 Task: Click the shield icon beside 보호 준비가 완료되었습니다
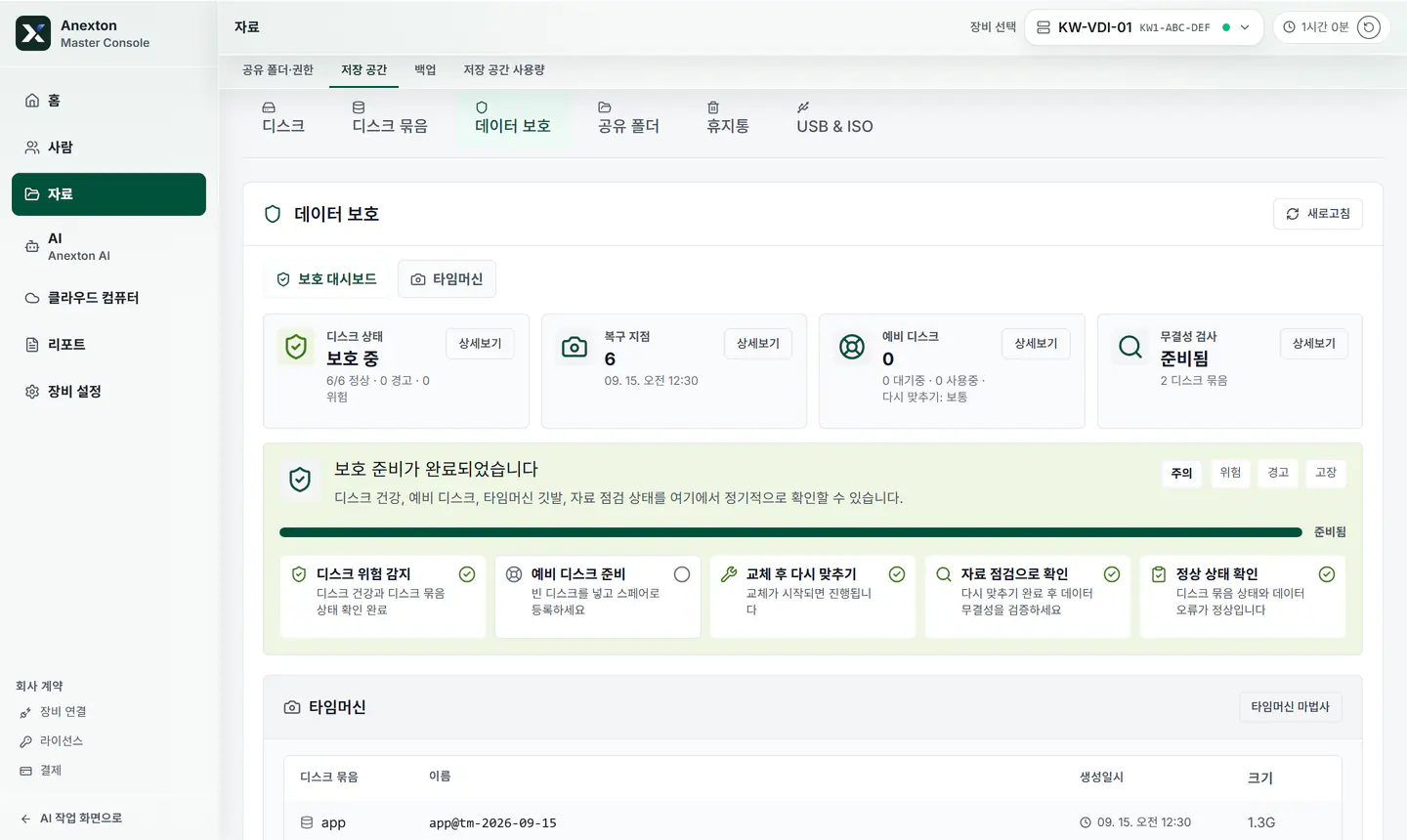(x=300, y=480)
